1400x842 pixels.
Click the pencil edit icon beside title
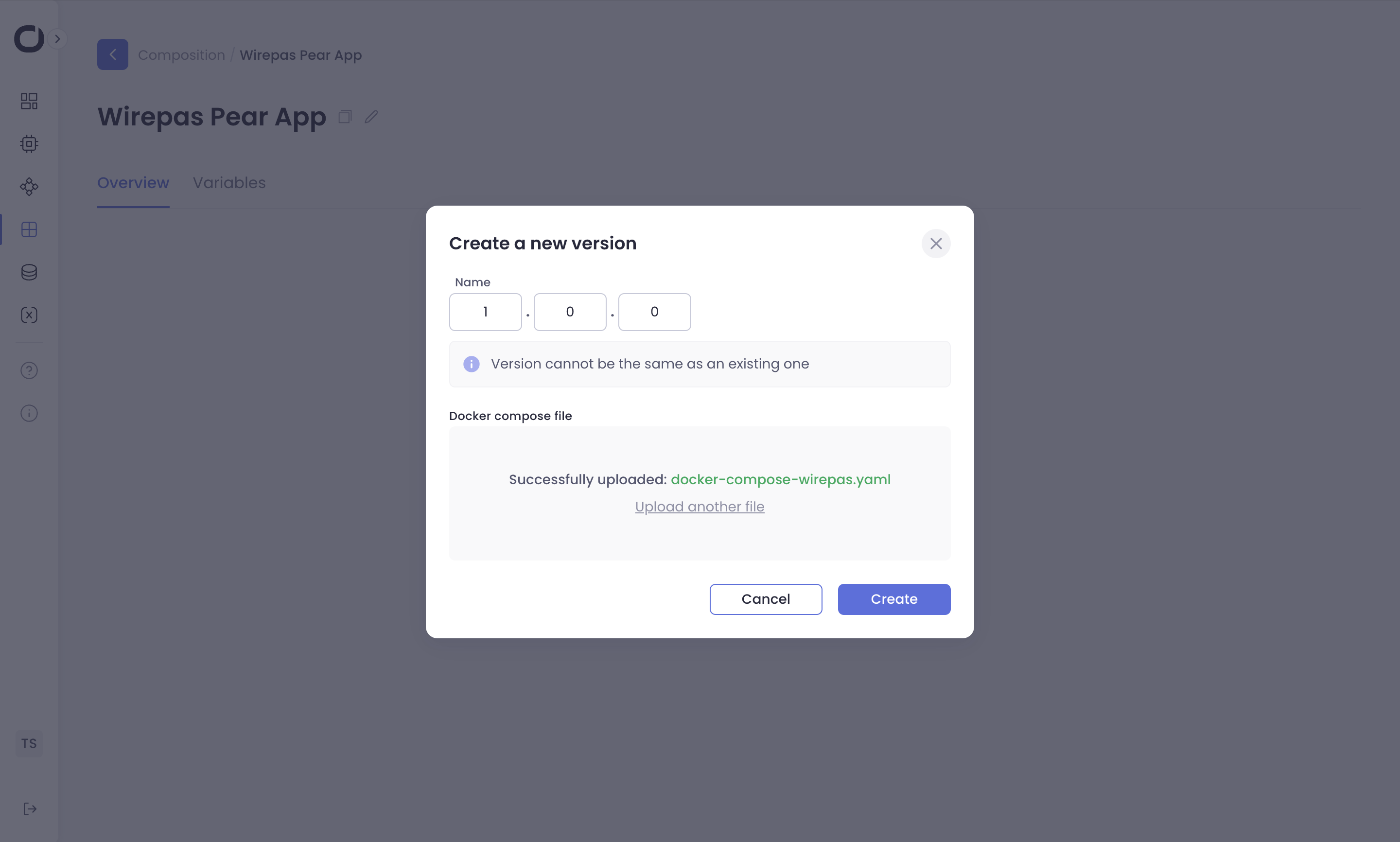[x=371, y=117]
